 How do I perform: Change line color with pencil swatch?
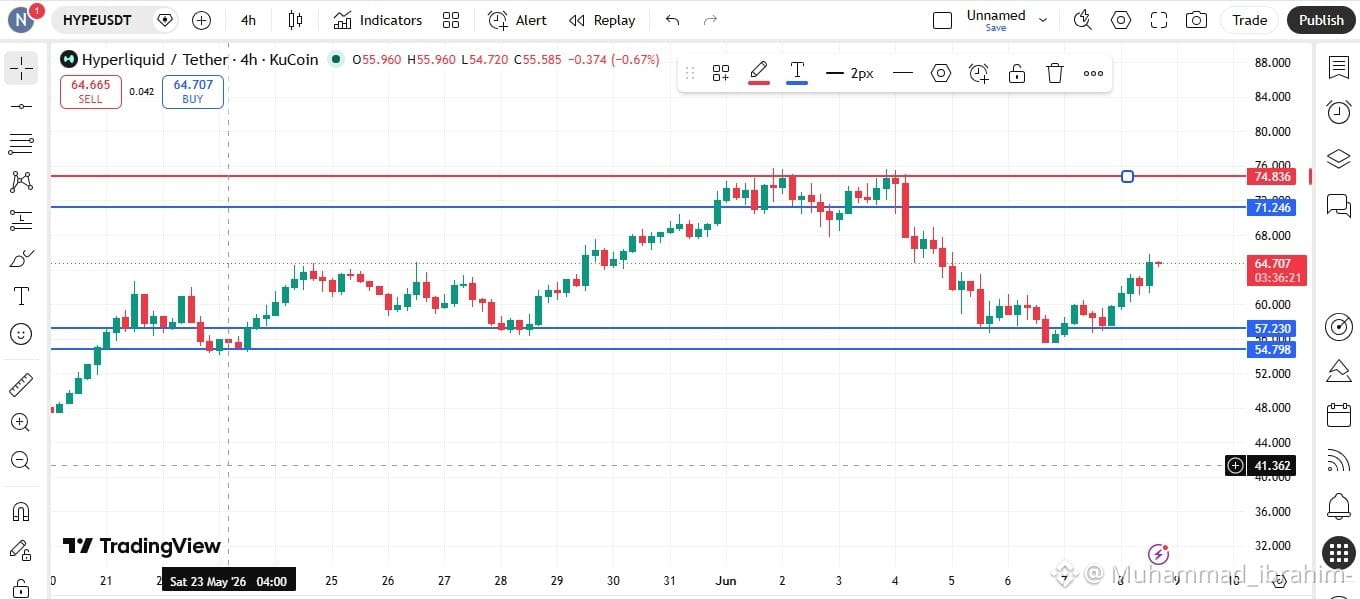(x=759, y=73)
